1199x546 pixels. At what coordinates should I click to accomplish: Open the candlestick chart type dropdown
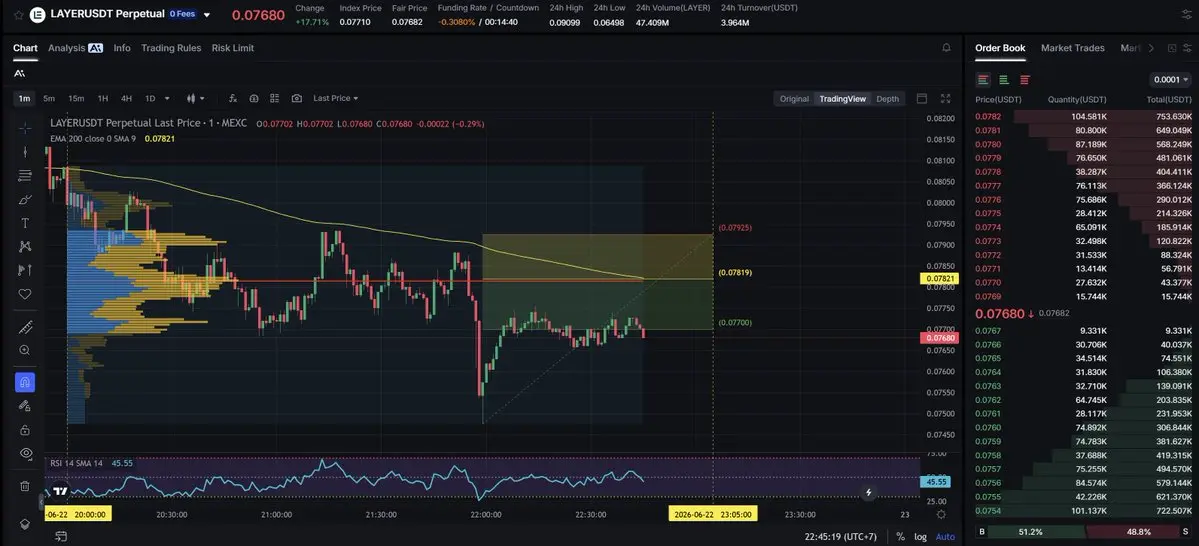(196, 99)
